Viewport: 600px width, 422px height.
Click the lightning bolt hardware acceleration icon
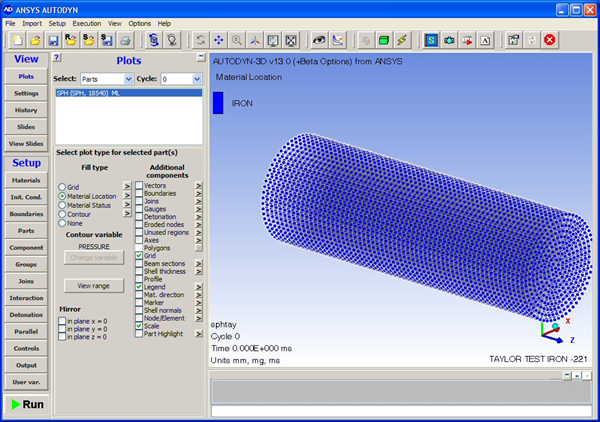[402, 40]
